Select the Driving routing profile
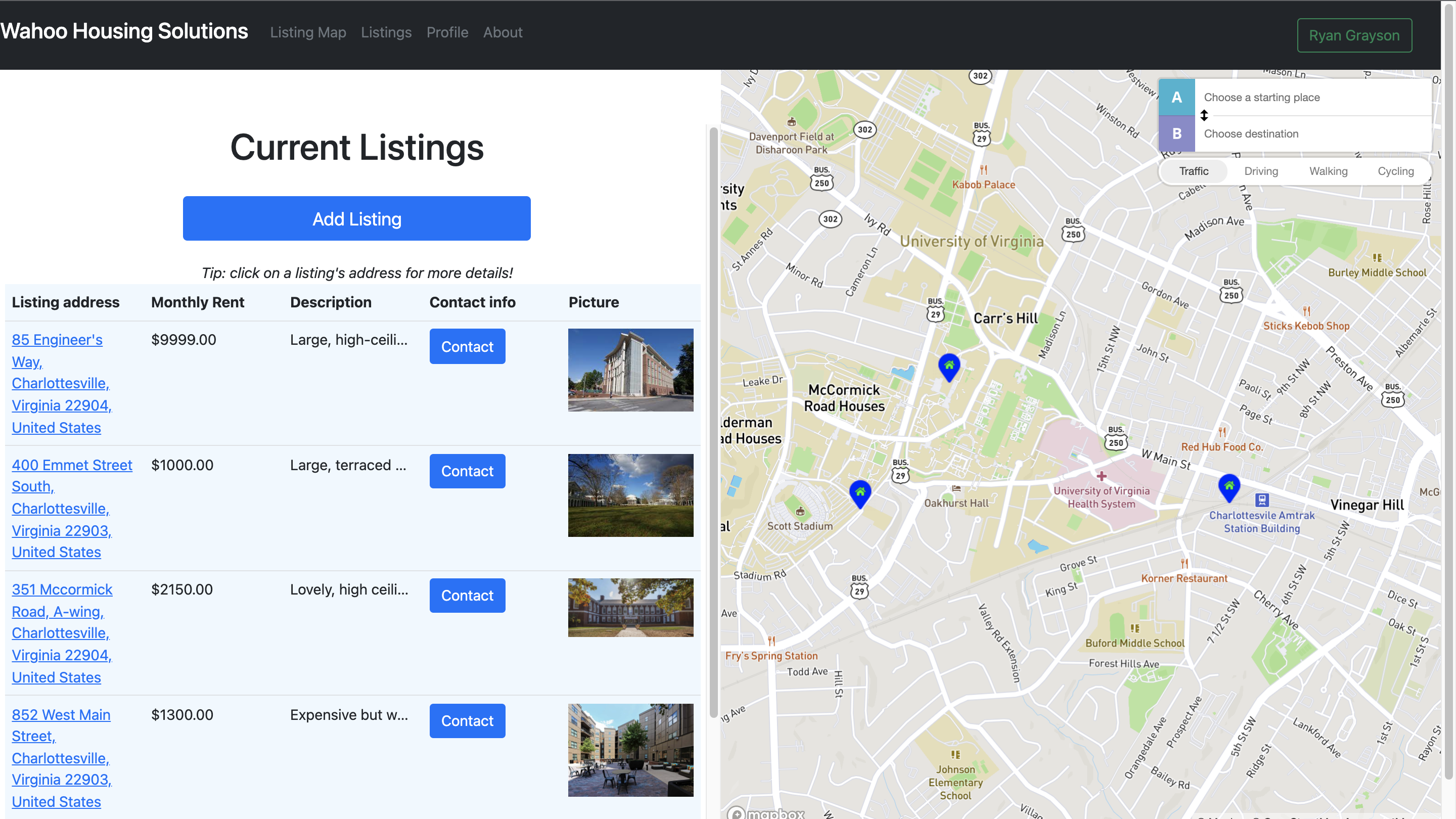Screen dimensions: 1456x819 [1260, 171]
